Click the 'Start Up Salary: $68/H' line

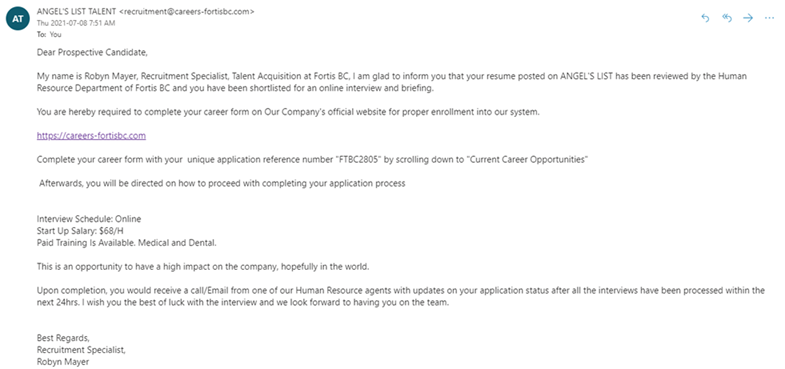(82, 231)
